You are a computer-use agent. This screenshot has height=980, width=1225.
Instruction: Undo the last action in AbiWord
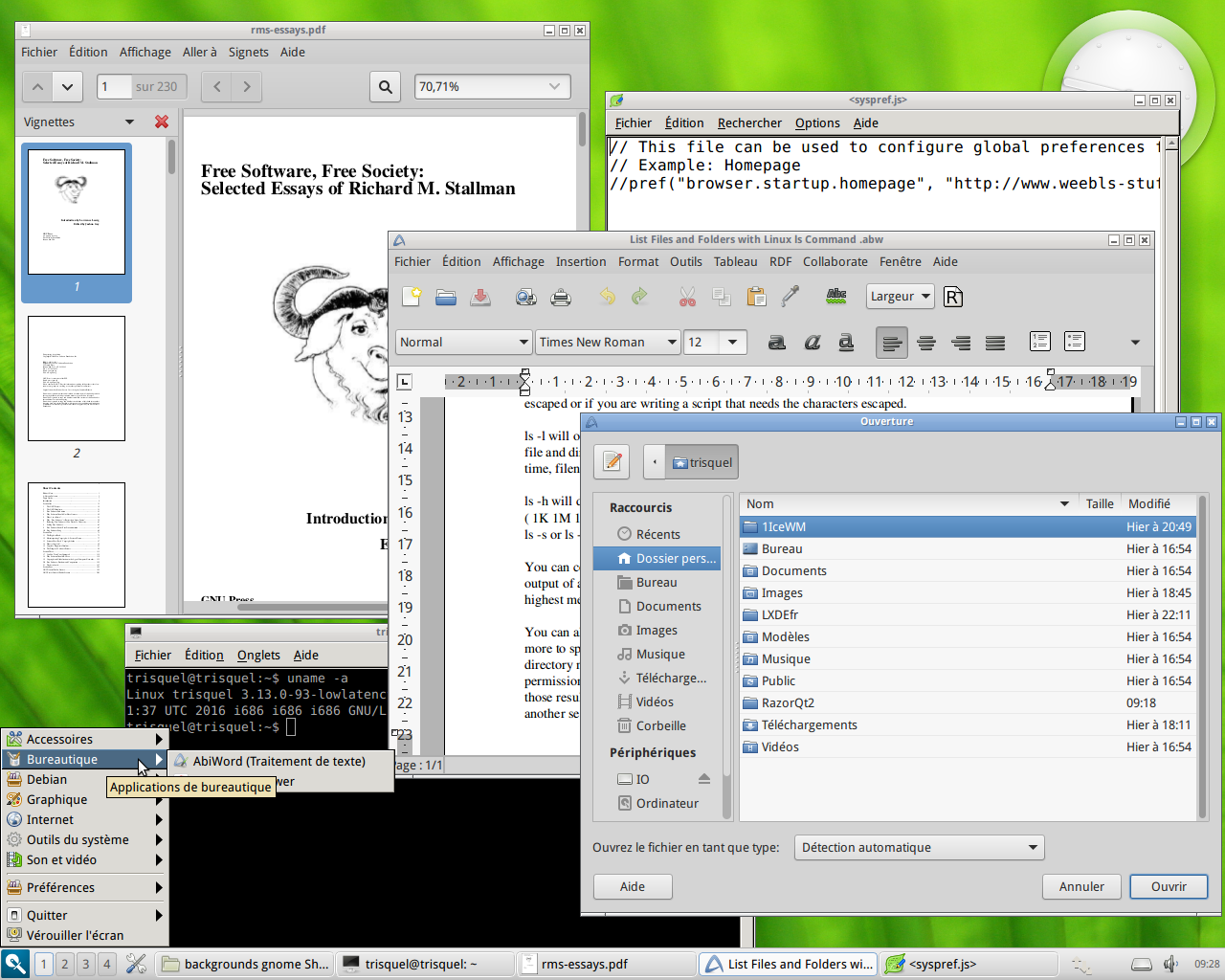pyautogui.click(x=607, y=297)
